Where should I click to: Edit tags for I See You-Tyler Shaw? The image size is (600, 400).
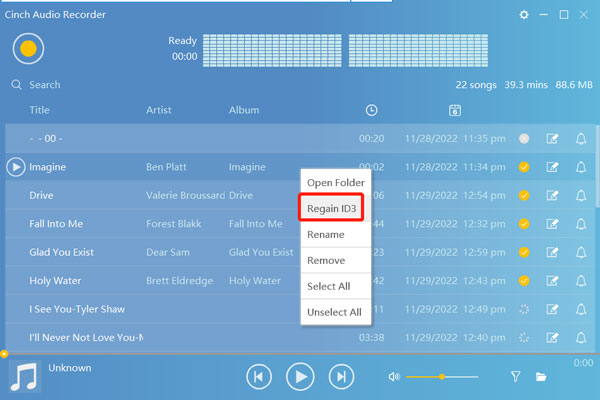coord(552,309)
